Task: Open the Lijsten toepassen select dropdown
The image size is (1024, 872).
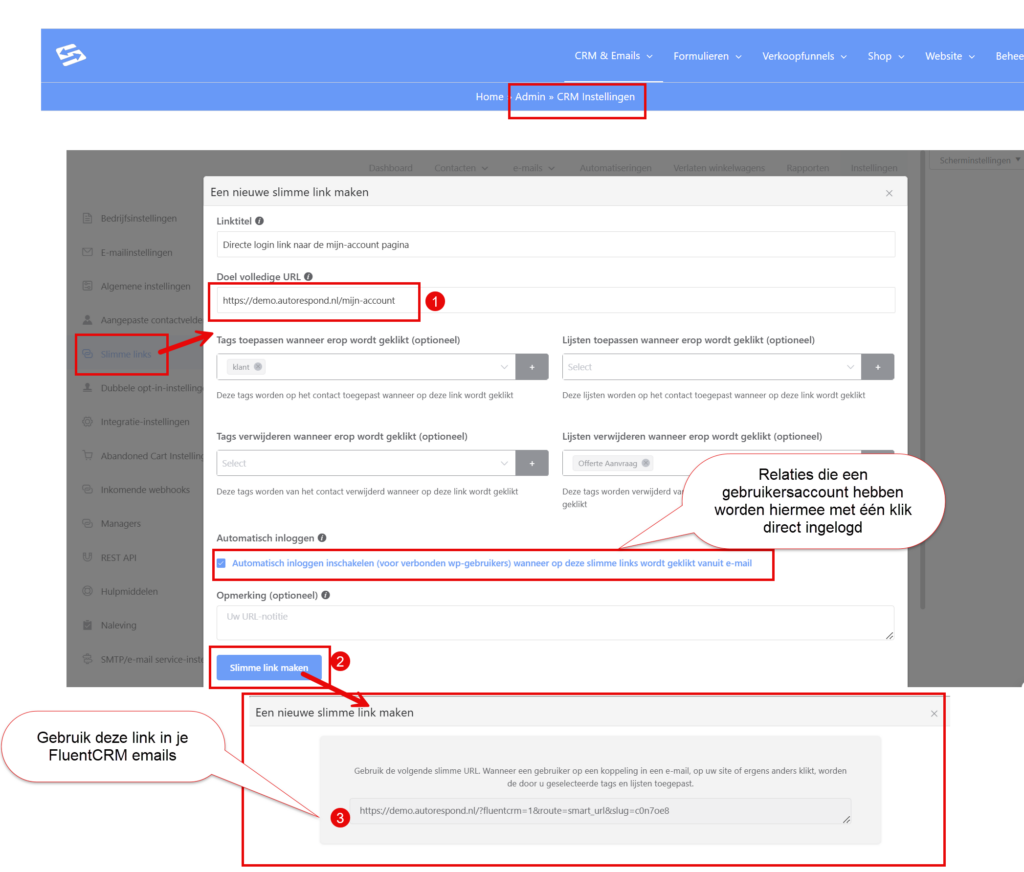Action: tap(849, 367)
